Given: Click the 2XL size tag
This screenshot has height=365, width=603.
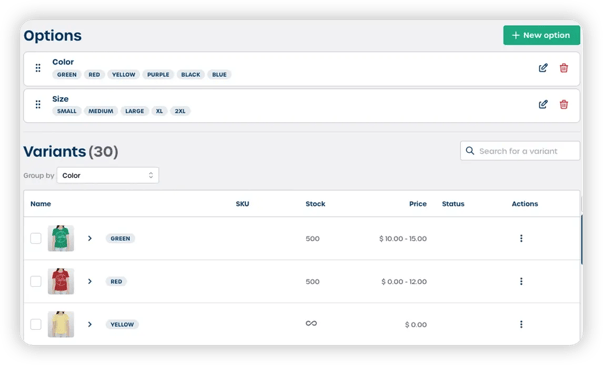Looking at the screenshot, I should [x=180, y=111].
